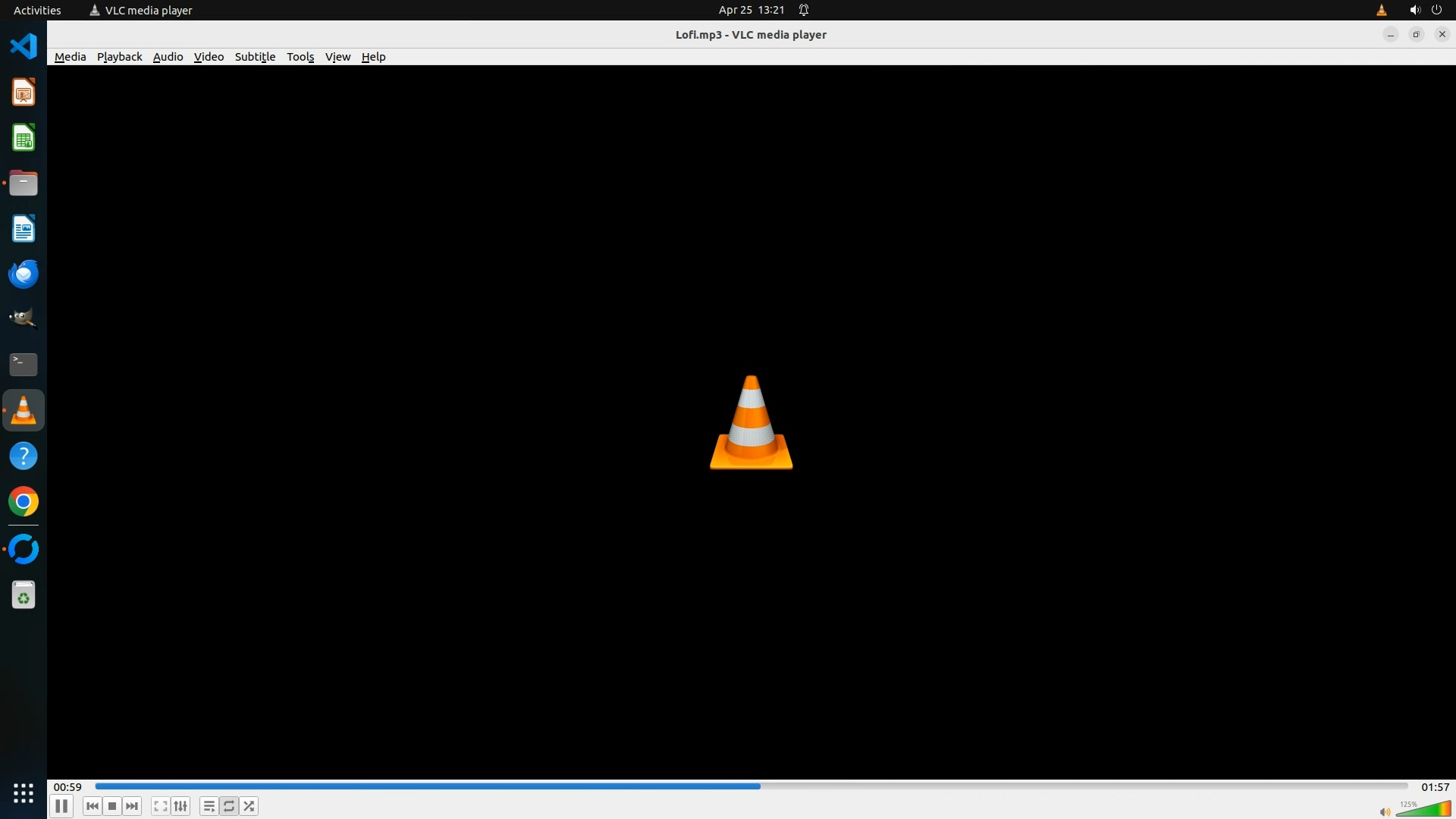This screenshot has width=1456, height=819.
Task: Toggle fullscreen video mode
Action: 160,806
